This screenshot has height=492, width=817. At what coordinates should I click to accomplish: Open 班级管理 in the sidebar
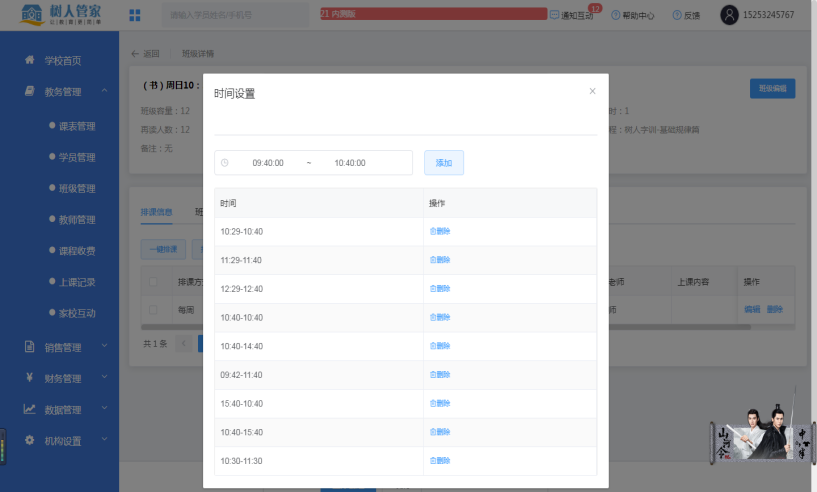point(77,189)
